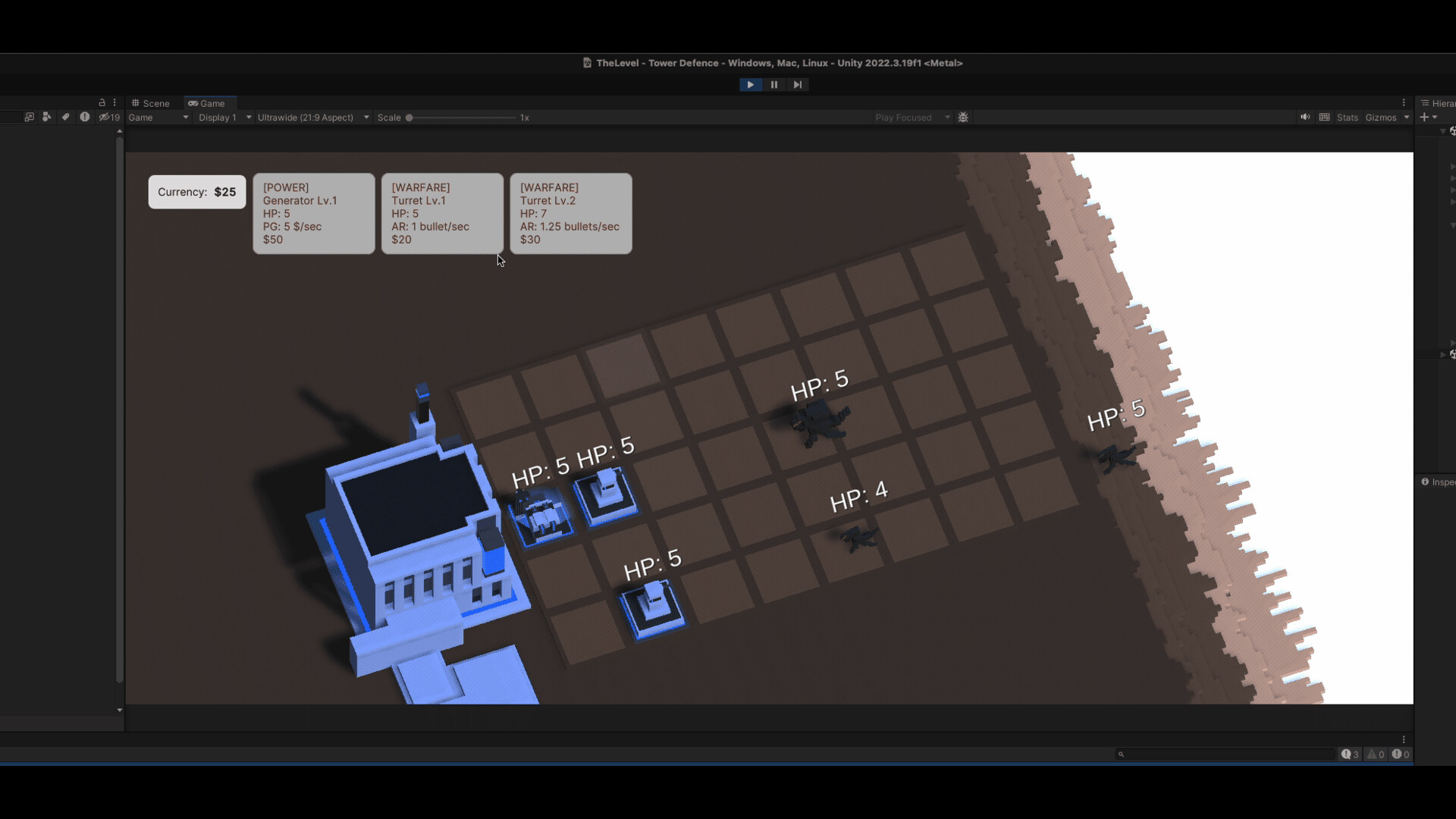This screenshot has height=819, width=1456.
Task: Click the plus dropdown near the Hierarchy panel
Action: click(1429, 117)
